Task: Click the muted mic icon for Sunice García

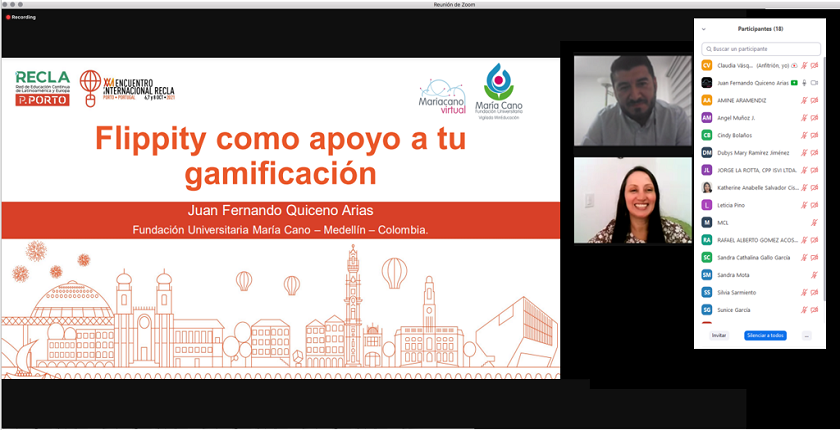Action: tap(804, 310)
